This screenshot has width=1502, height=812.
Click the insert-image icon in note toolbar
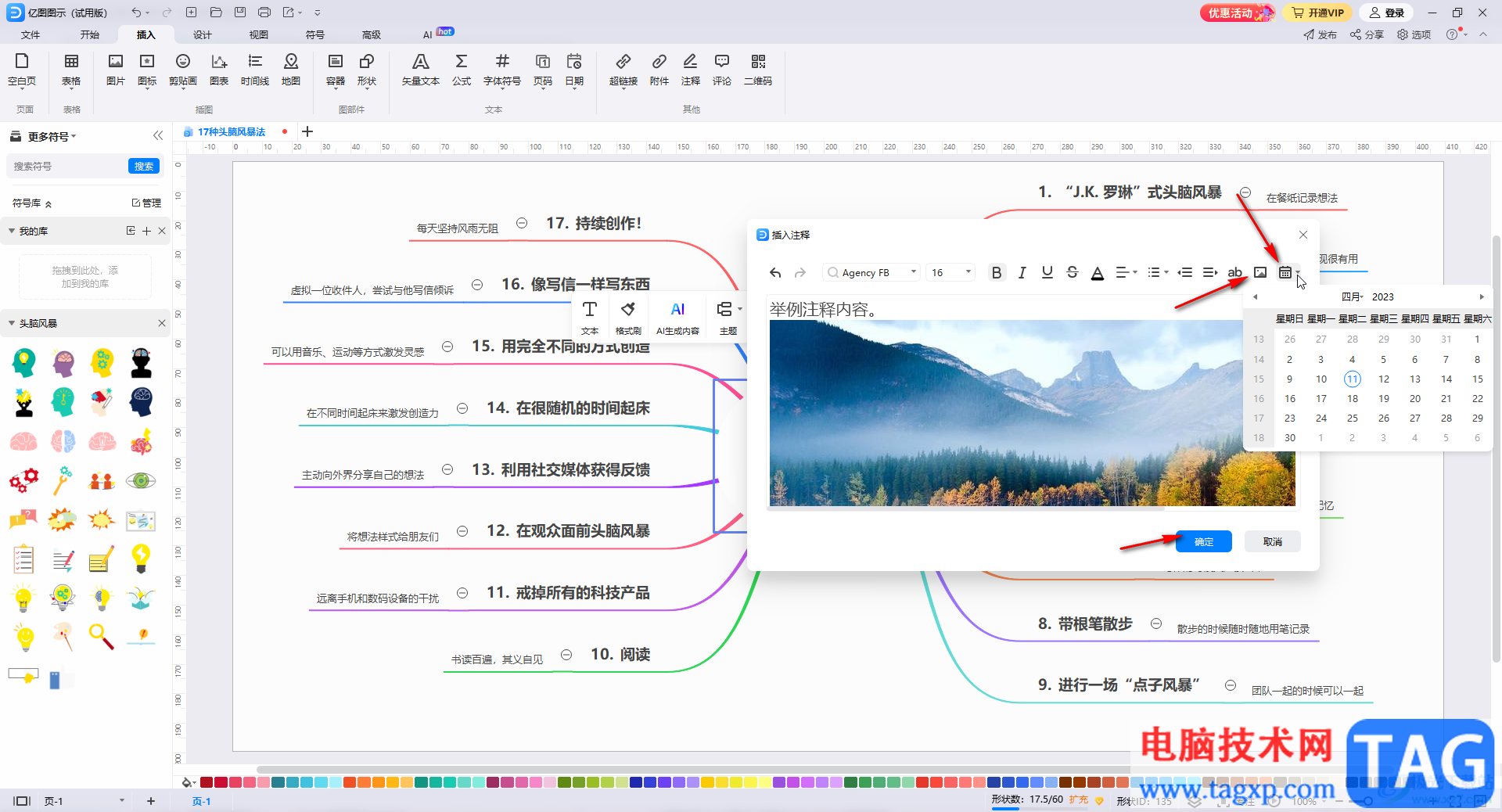pos(1260,272)
